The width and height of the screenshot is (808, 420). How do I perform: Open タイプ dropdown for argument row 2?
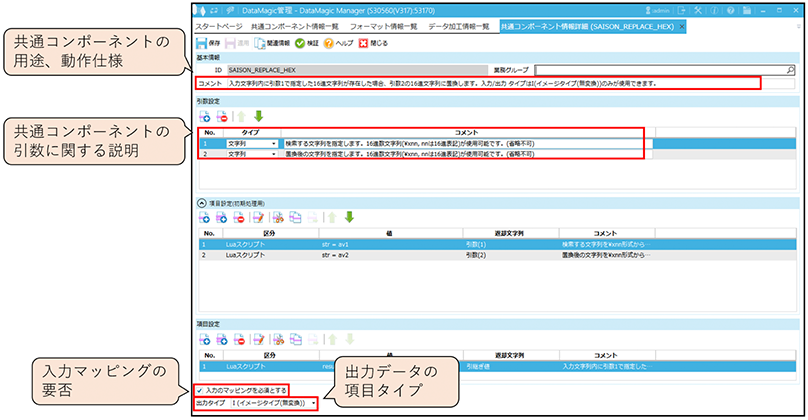pyautogui.click(x=274, y=155)
